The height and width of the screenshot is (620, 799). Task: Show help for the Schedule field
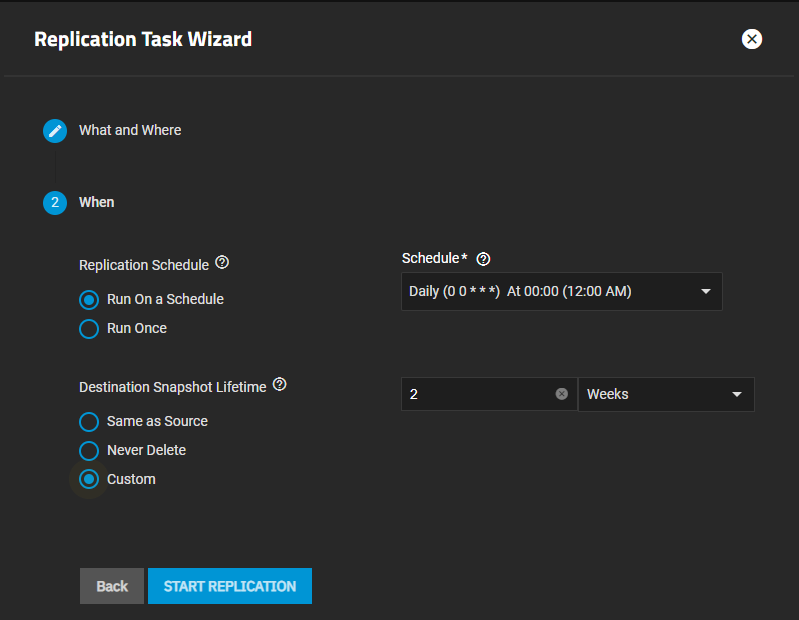pos(484,259)
